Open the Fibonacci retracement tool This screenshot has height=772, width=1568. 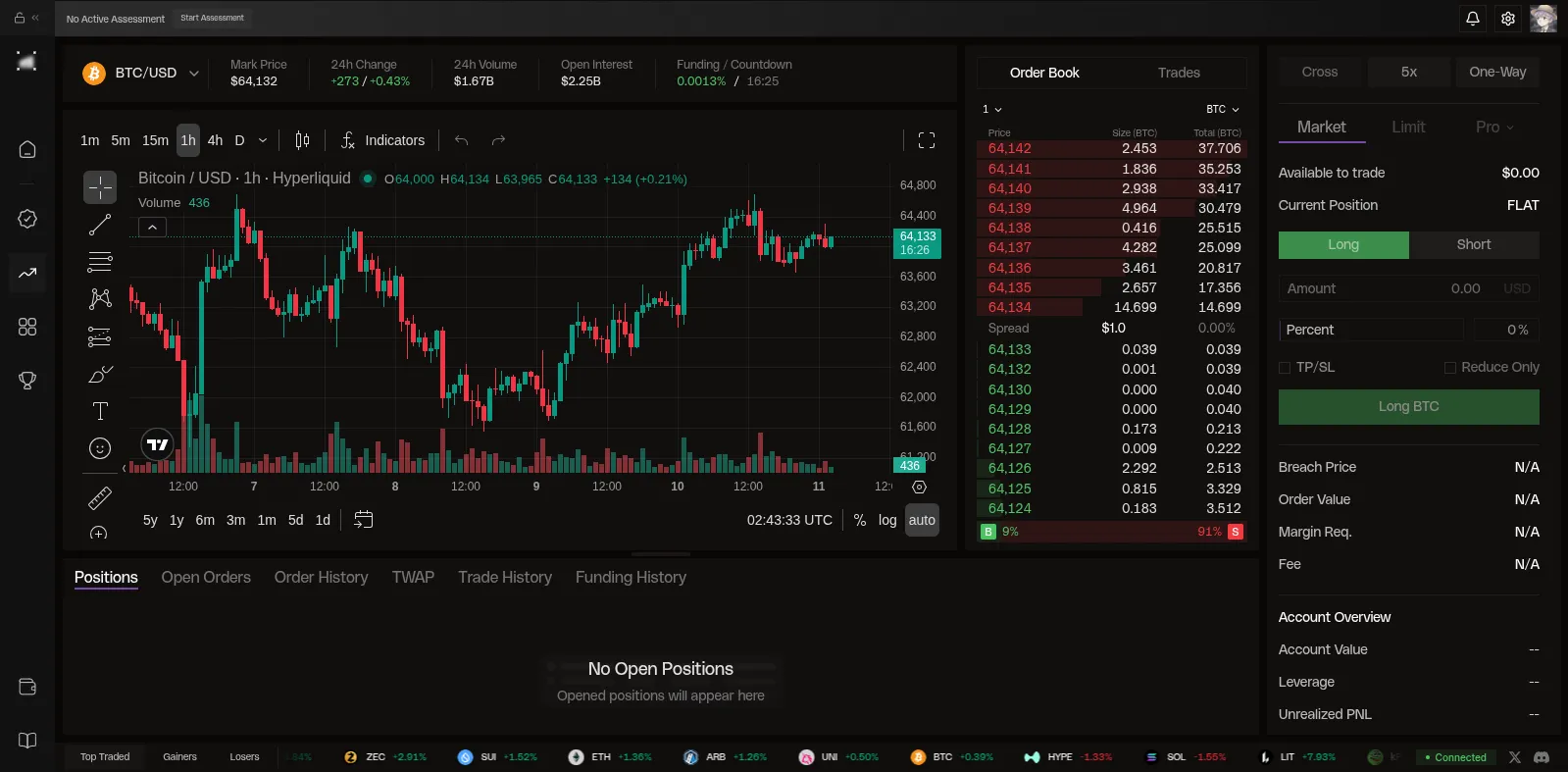100,262
